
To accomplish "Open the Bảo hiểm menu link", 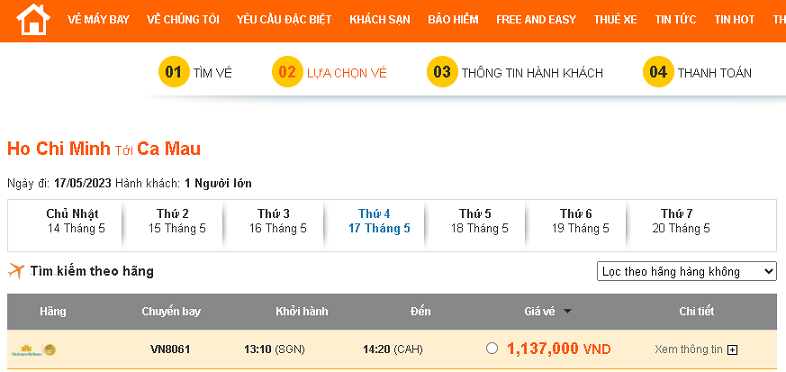I will pyautogui.click(x=453, y=20).
